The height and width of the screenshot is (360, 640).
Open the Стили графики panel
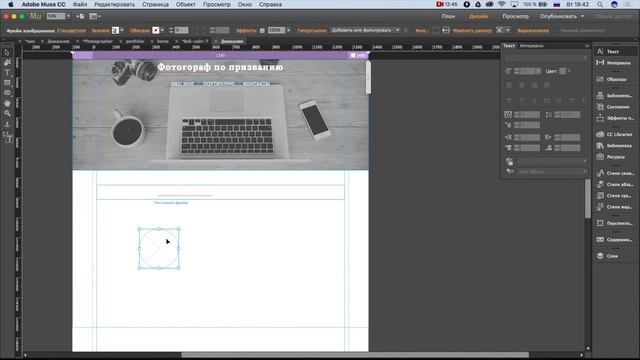click(614, 196)
